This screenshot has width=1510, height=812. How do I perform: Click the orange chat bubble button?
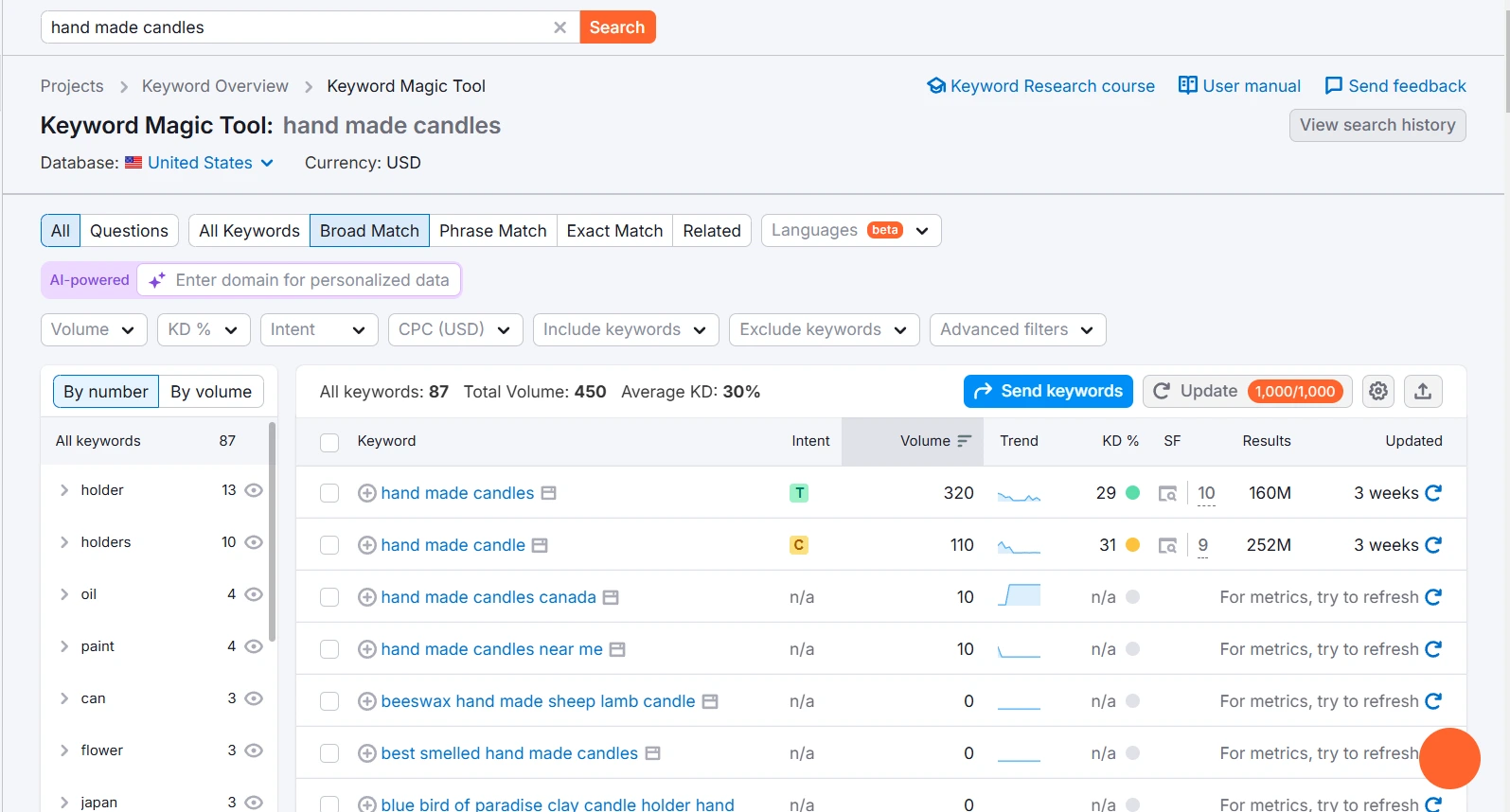pos(1449,758)
